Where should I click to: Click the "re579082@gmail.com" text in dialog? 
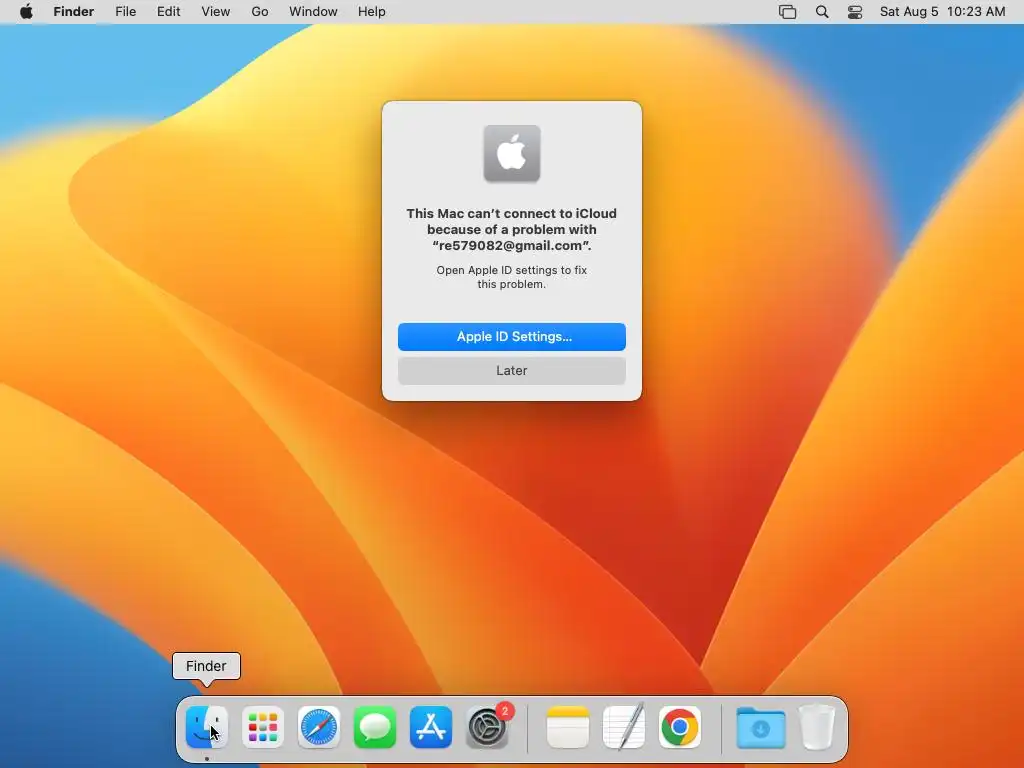(x=511, y=246)
